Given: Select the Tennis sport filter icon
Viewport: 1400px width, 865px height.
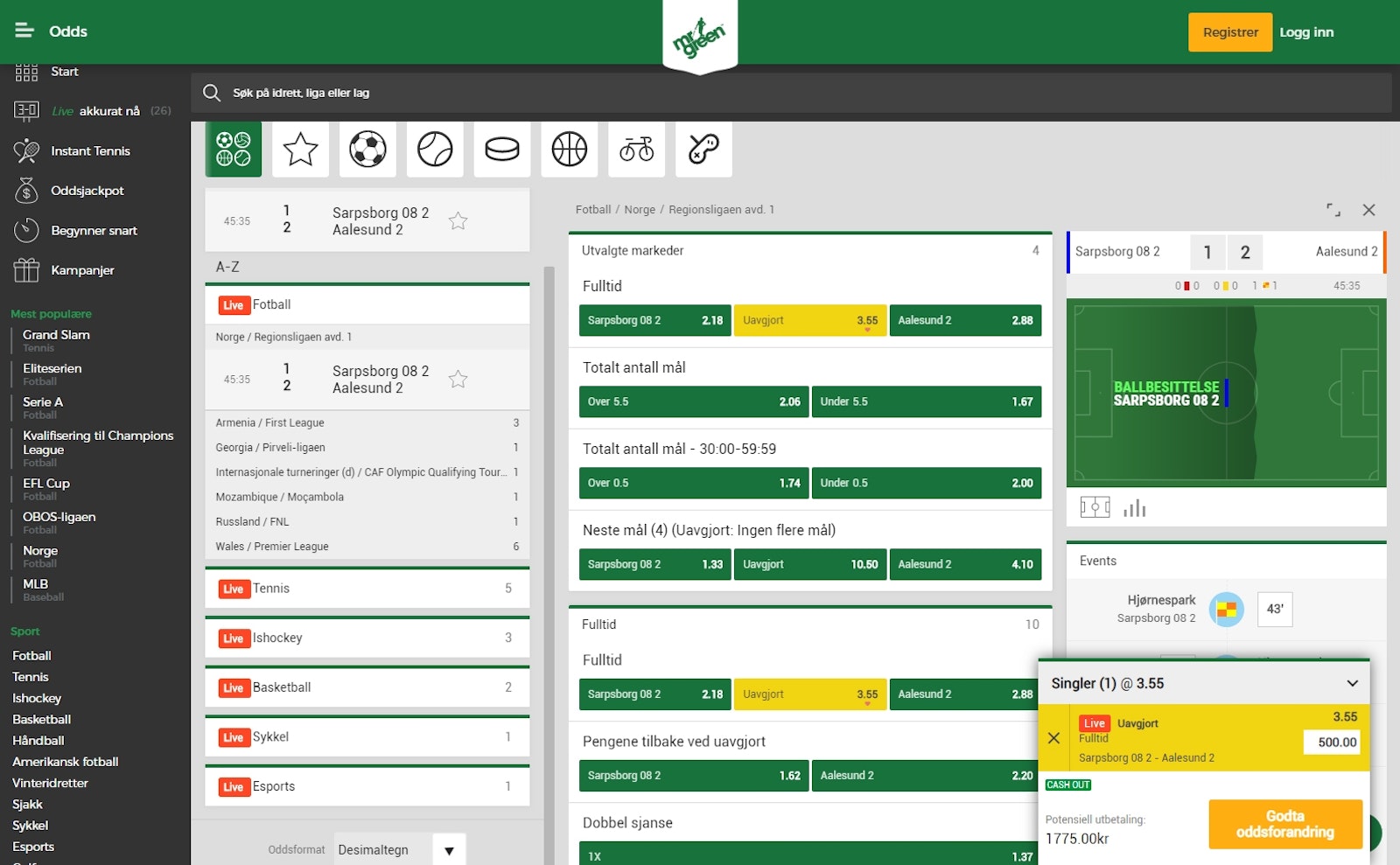Looking at the screenshot, I should click(435, 149).
